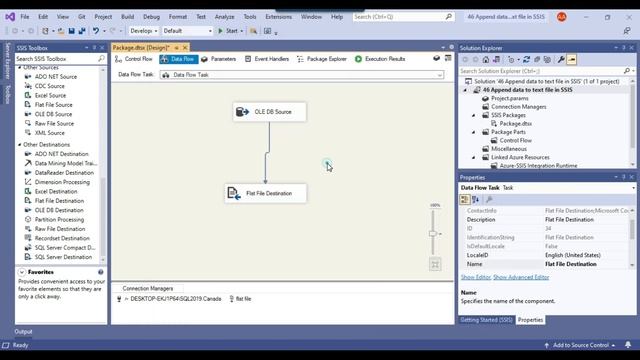Select Recordset Destination toolbox item
640x360 pixels.
click(x=62, y=238)
